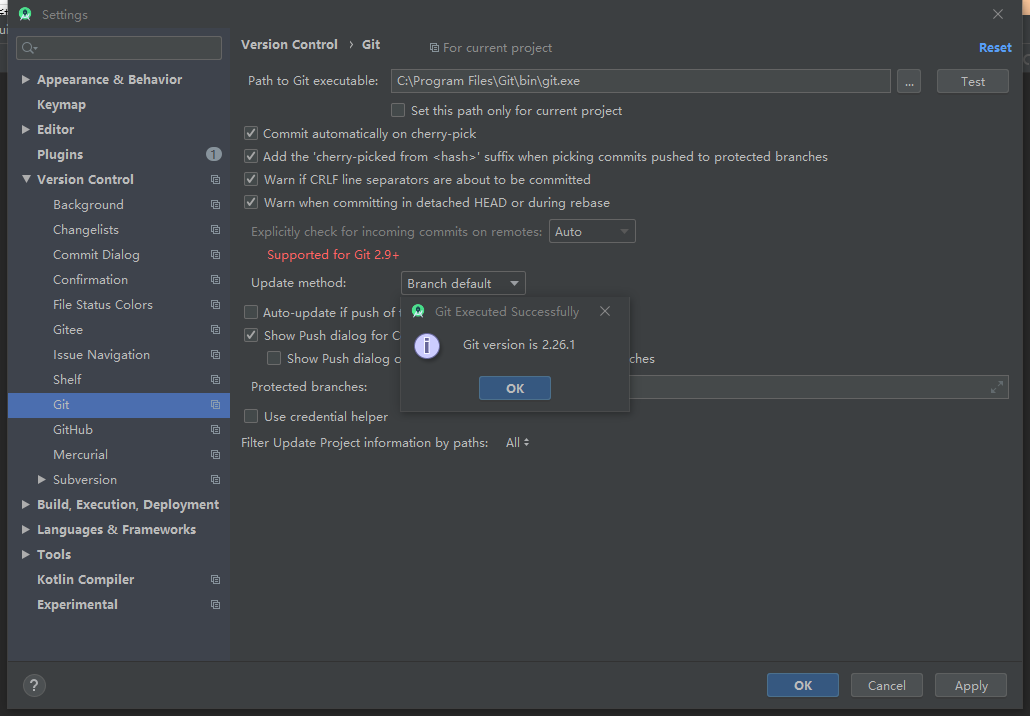The image size is (1030, 716).
Task: Uncheck Commit automatically on cherry-pick
Action: click(x=251, y=133)
